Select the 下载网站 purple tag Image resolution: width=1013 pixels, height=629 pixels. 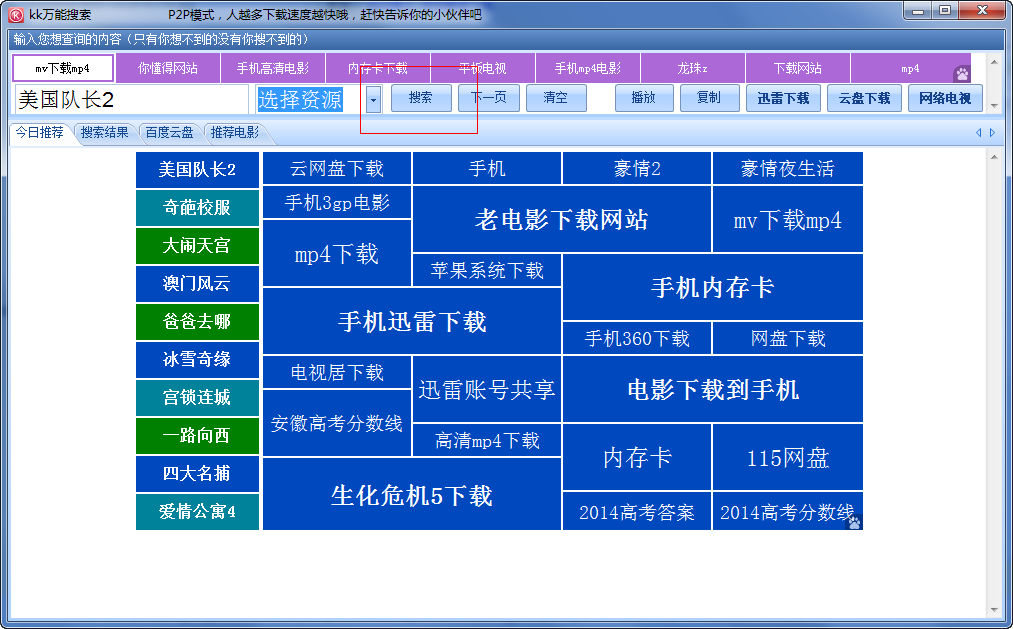tap(798, 68)
